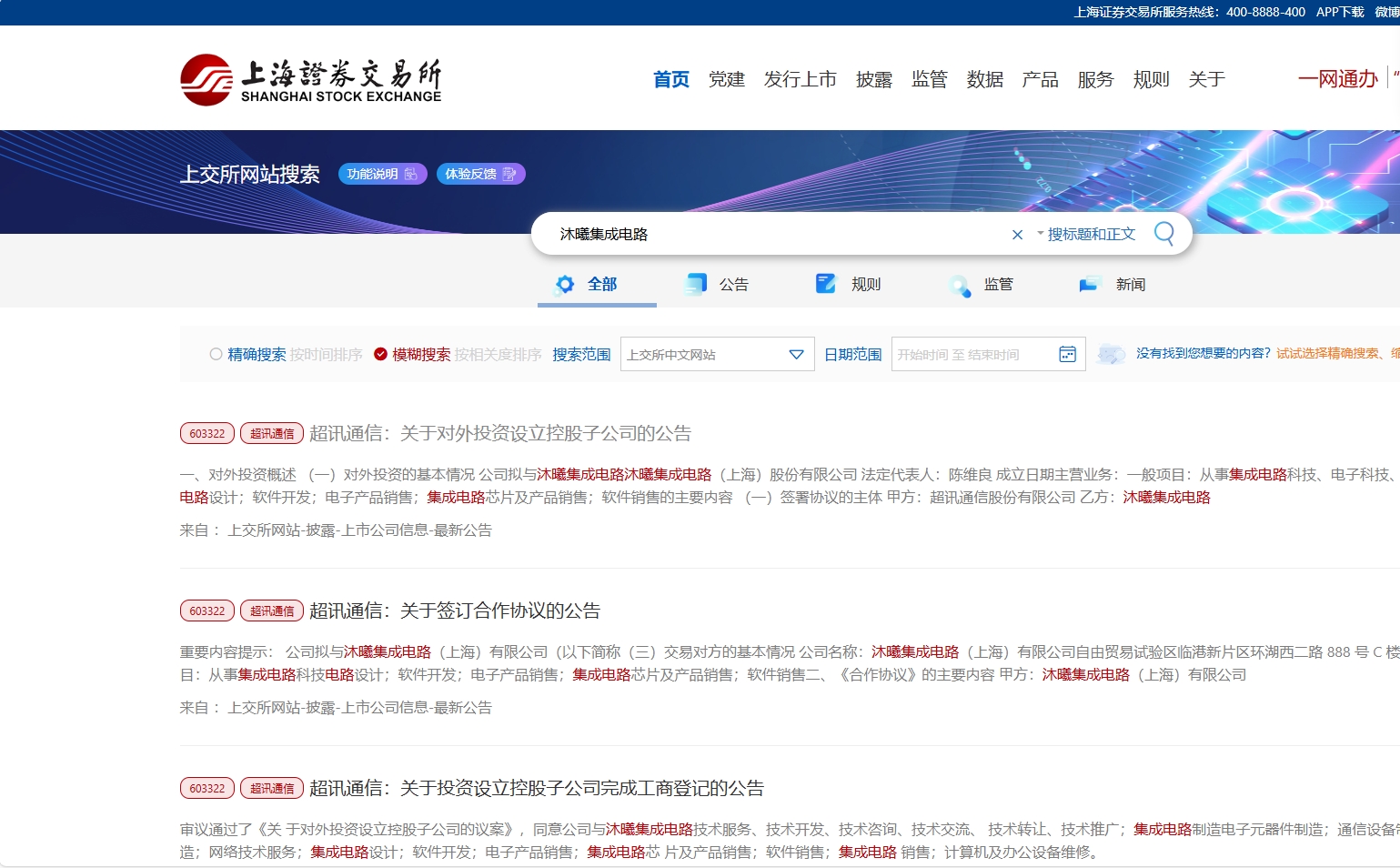Click the 监管 tab magnifier icon
This screenshot has height=868, width=1400.
point(960,286)
